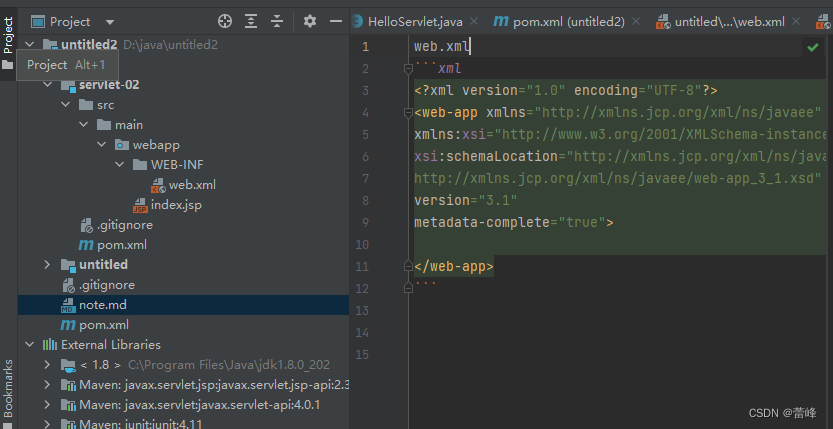Screen dimensions: 833x429
Task: Open Project panel settings gear
Action: coord(310,21)
